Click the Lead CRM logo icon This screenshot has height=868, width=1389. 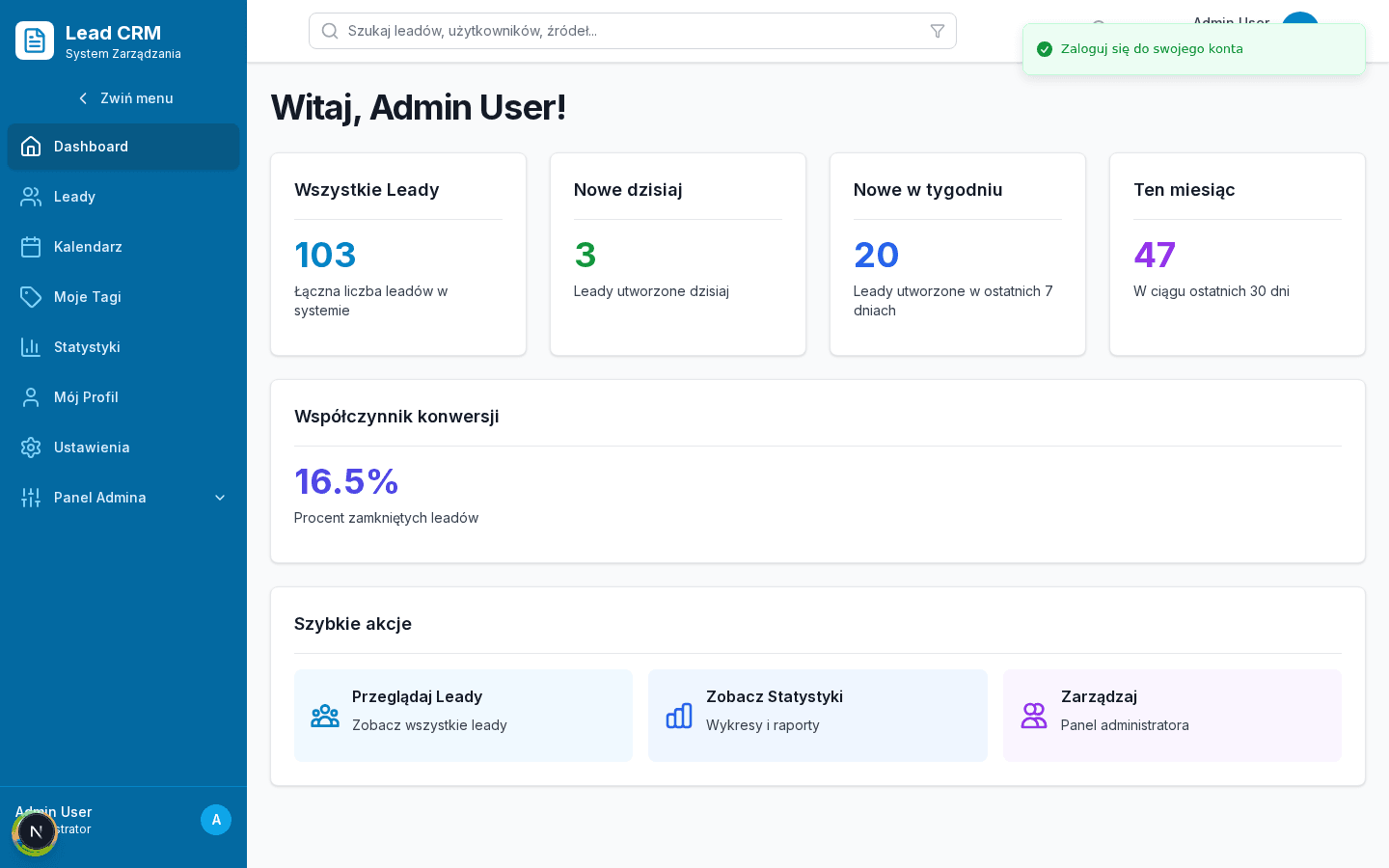point(35,41)
